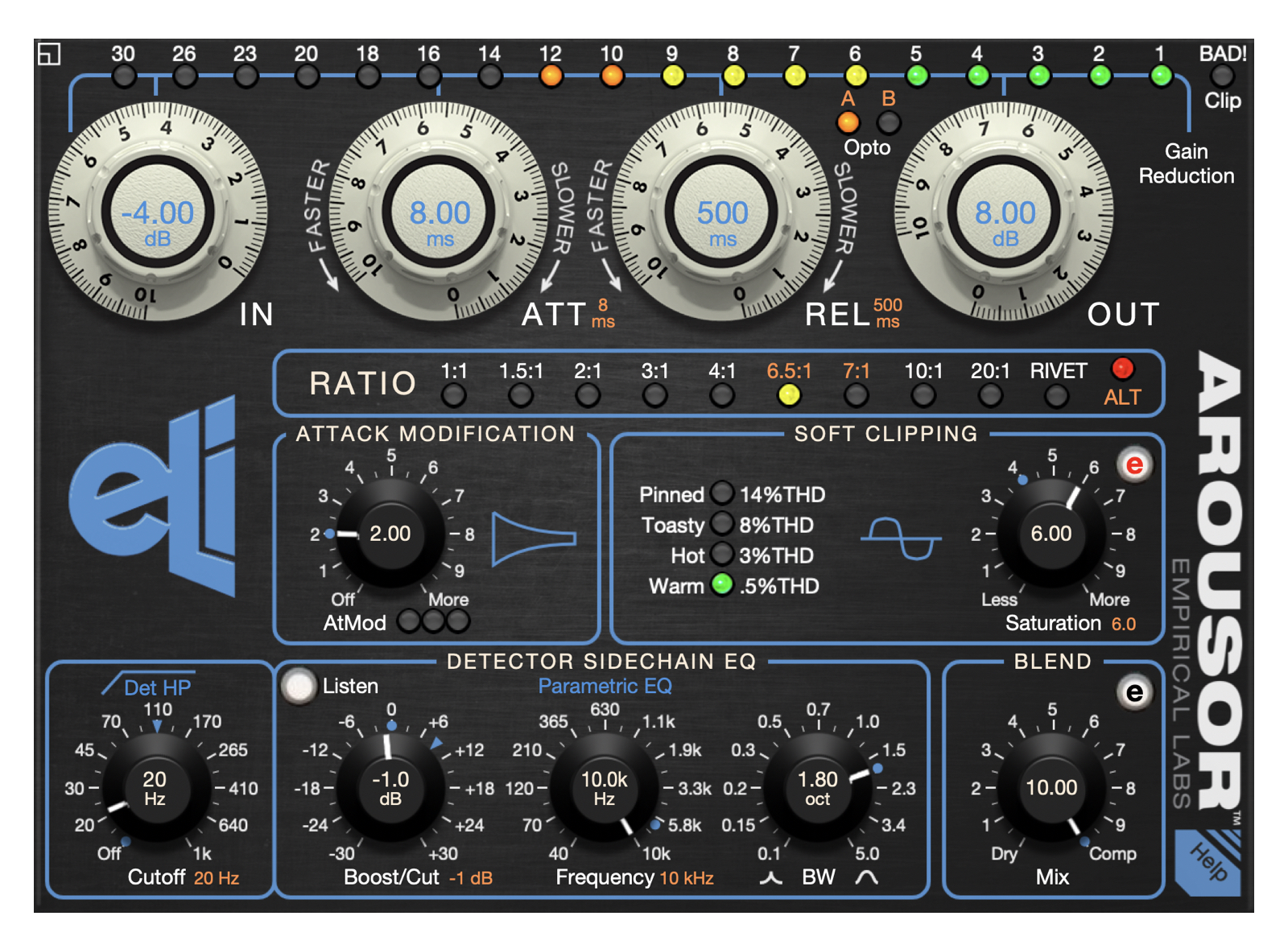Click the Det HP label
The height and width of the screenshot is (949, 1288).
click(157, 687)
